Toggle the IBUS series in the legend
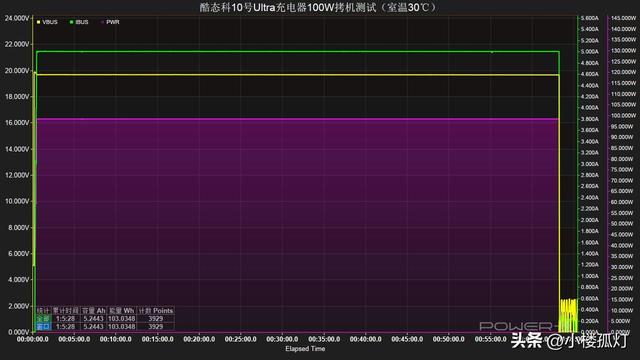The height and width of the screenshot is (360, 640). pos(79,22)
